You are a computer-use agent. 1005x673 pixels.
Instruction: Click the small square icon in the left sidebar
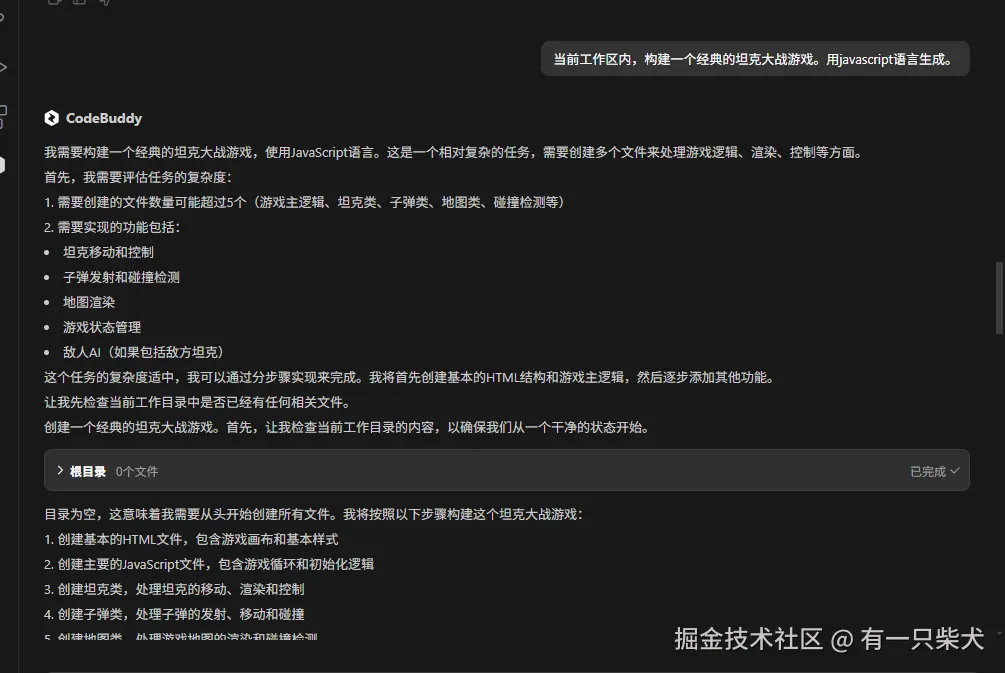pyautogui.click(x=4, y=125)
